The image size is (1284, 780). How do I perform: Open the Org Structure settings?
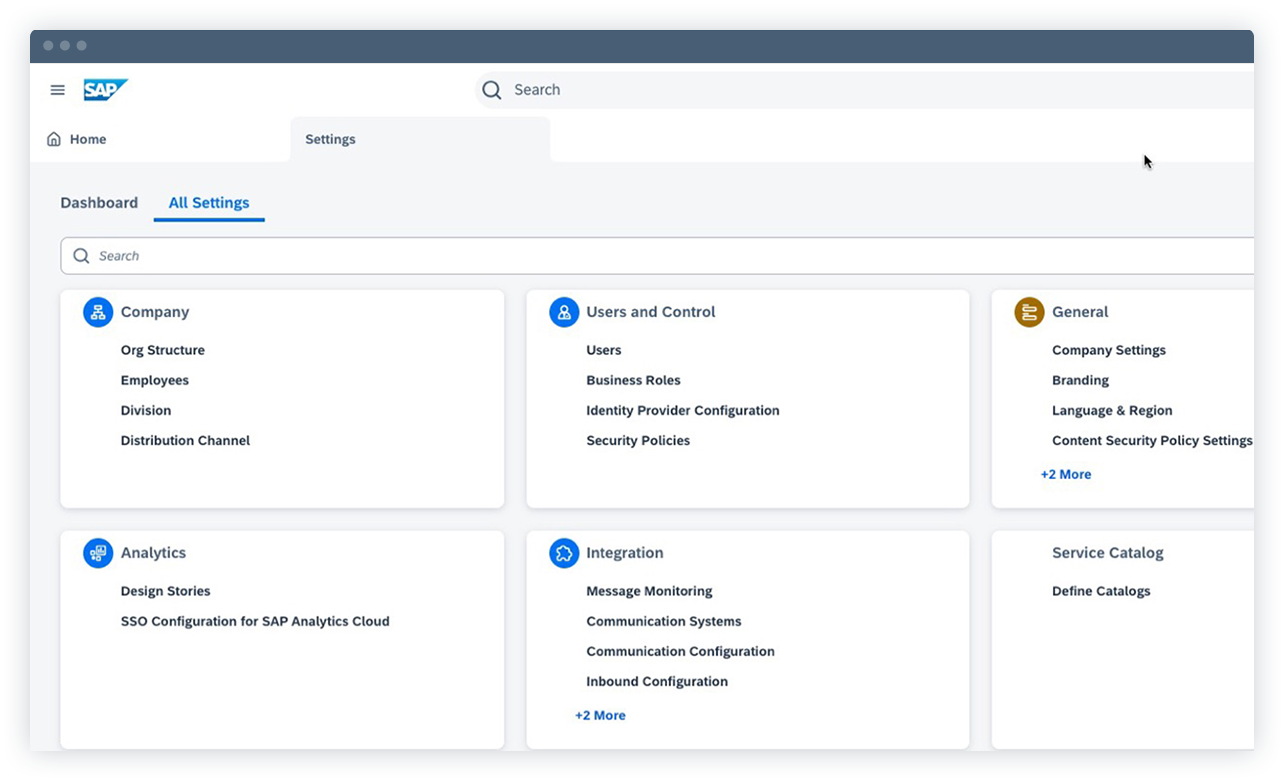[x=163, y=349]
